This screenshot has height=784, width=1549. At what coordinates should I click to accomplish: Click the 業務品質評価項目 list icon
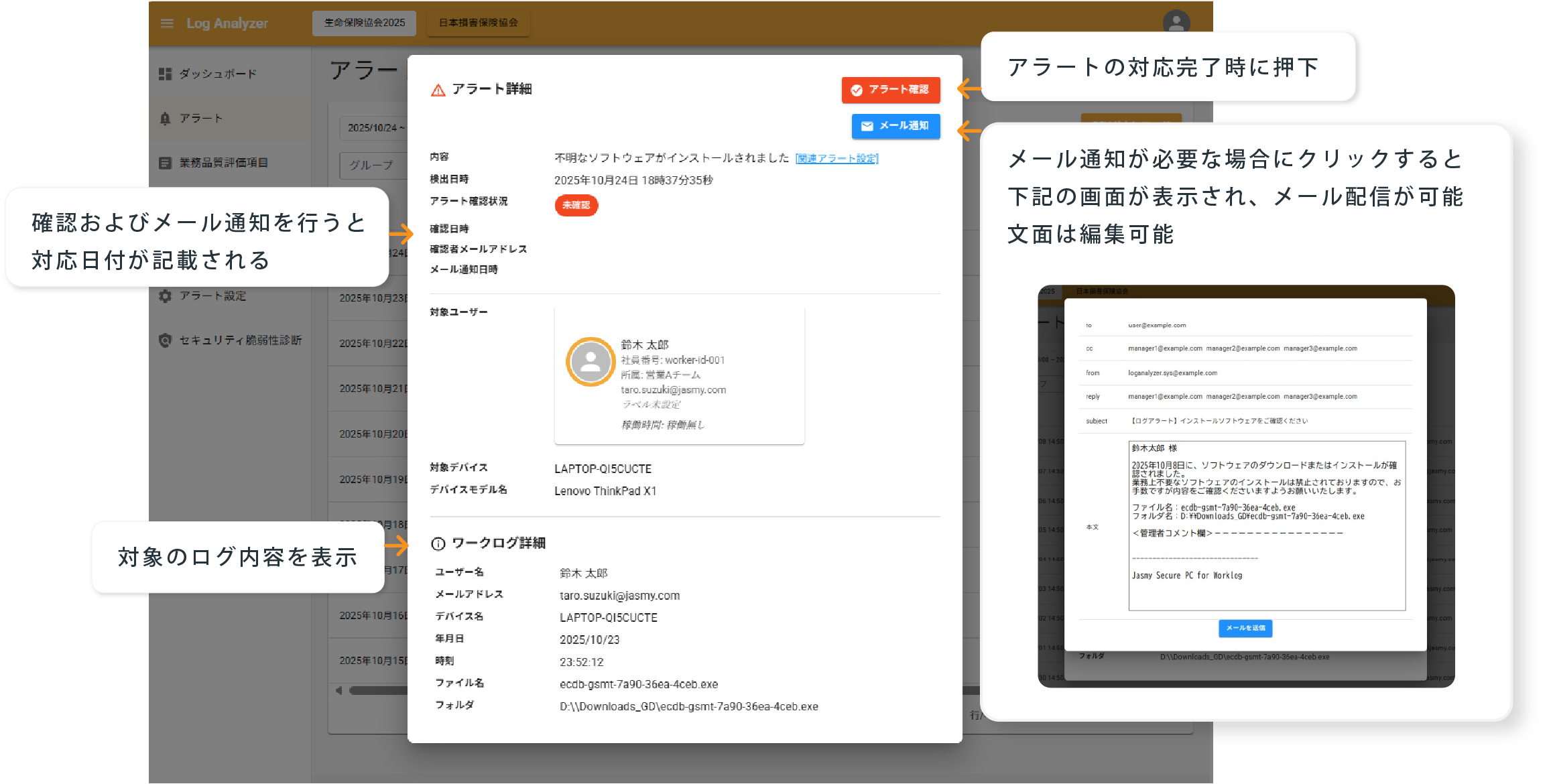[165, 163]
